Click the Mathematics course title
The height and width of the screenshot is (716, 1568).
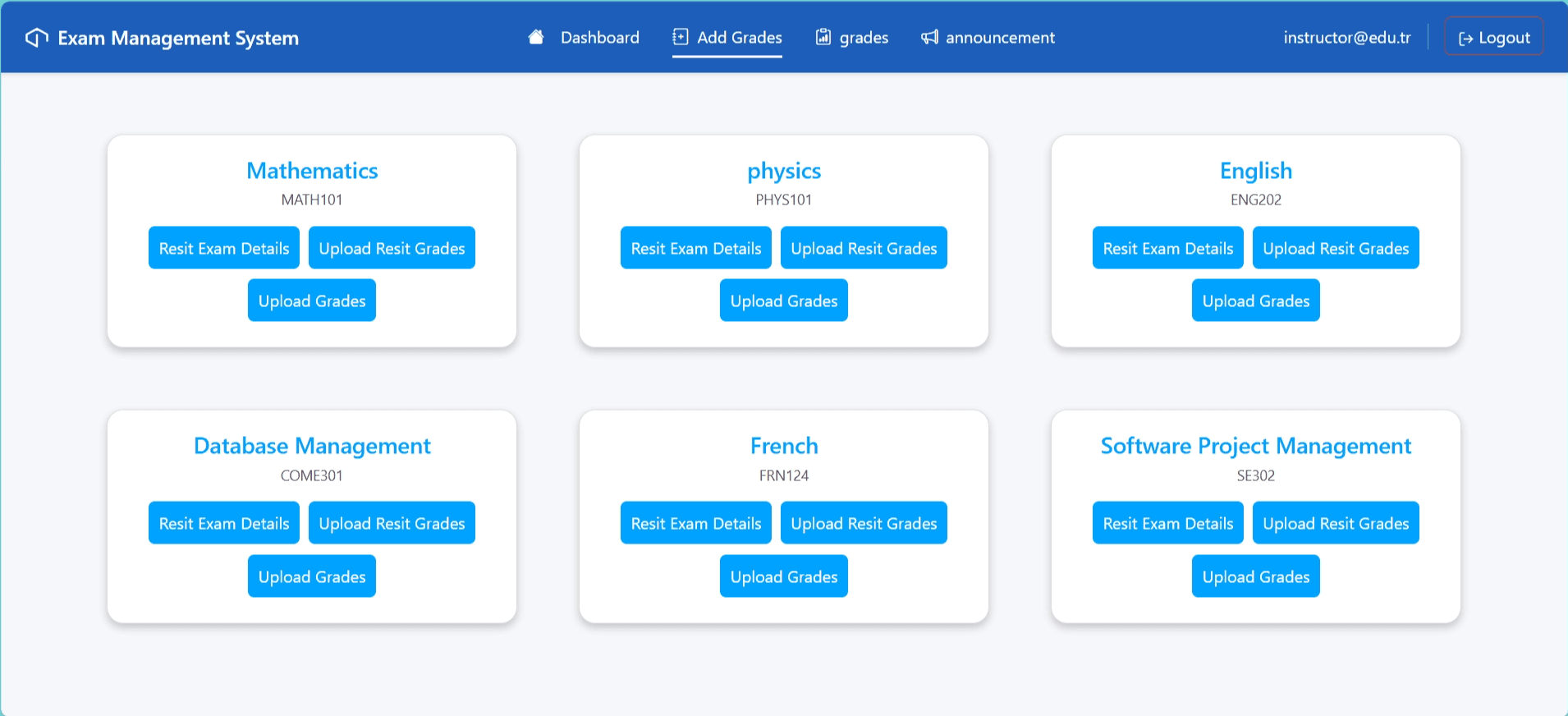click(312, 171)
